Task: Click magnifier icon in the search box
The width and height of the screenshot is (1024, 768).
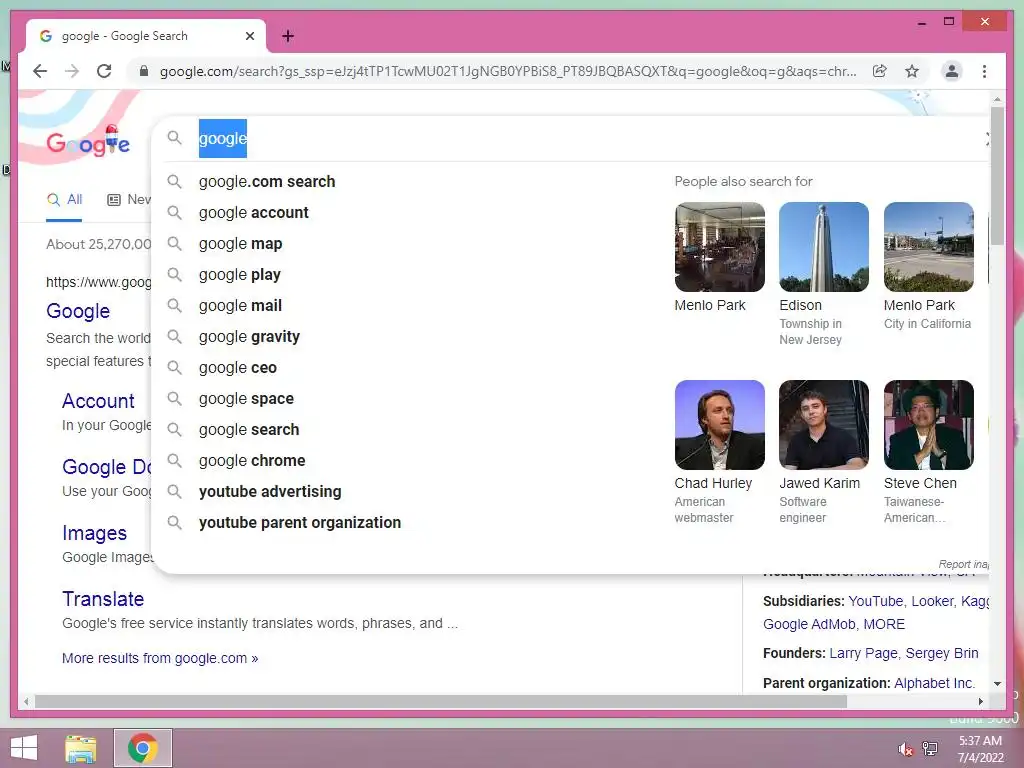Action: [x=174, y=138]
